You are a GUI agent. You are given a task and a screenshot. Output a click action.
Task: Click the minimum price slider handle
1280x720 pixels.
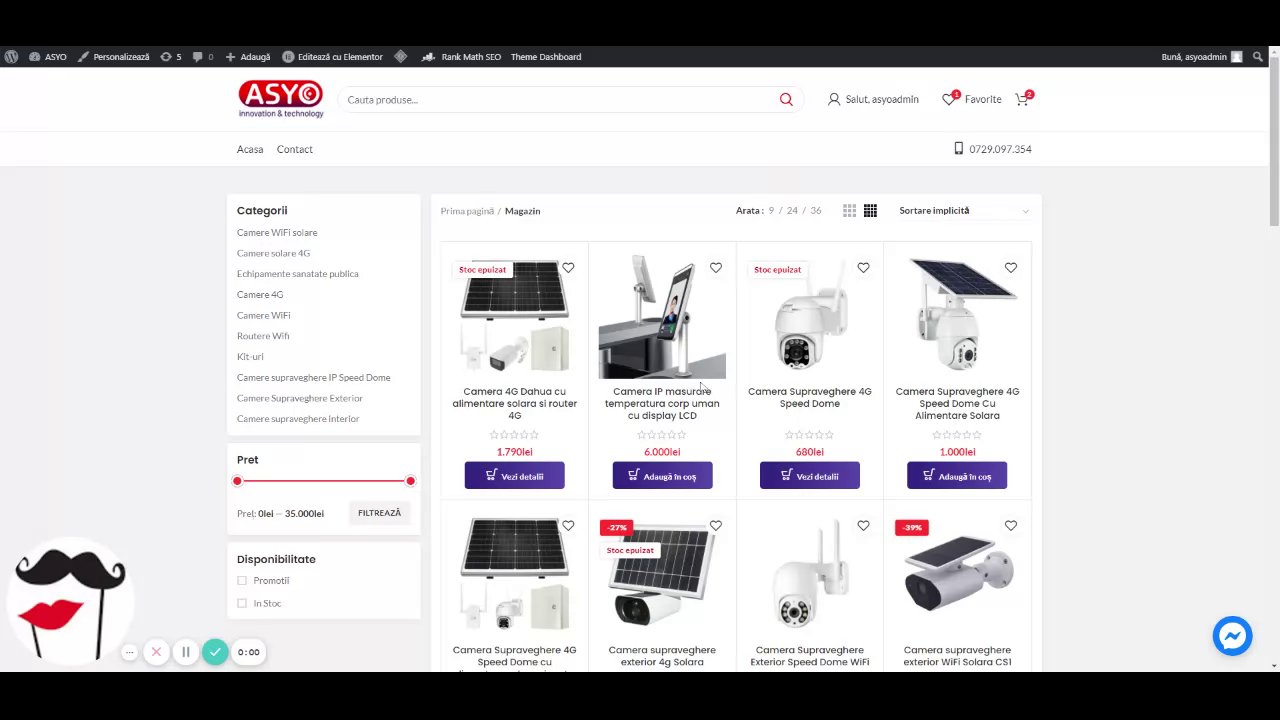coord(237,481)
